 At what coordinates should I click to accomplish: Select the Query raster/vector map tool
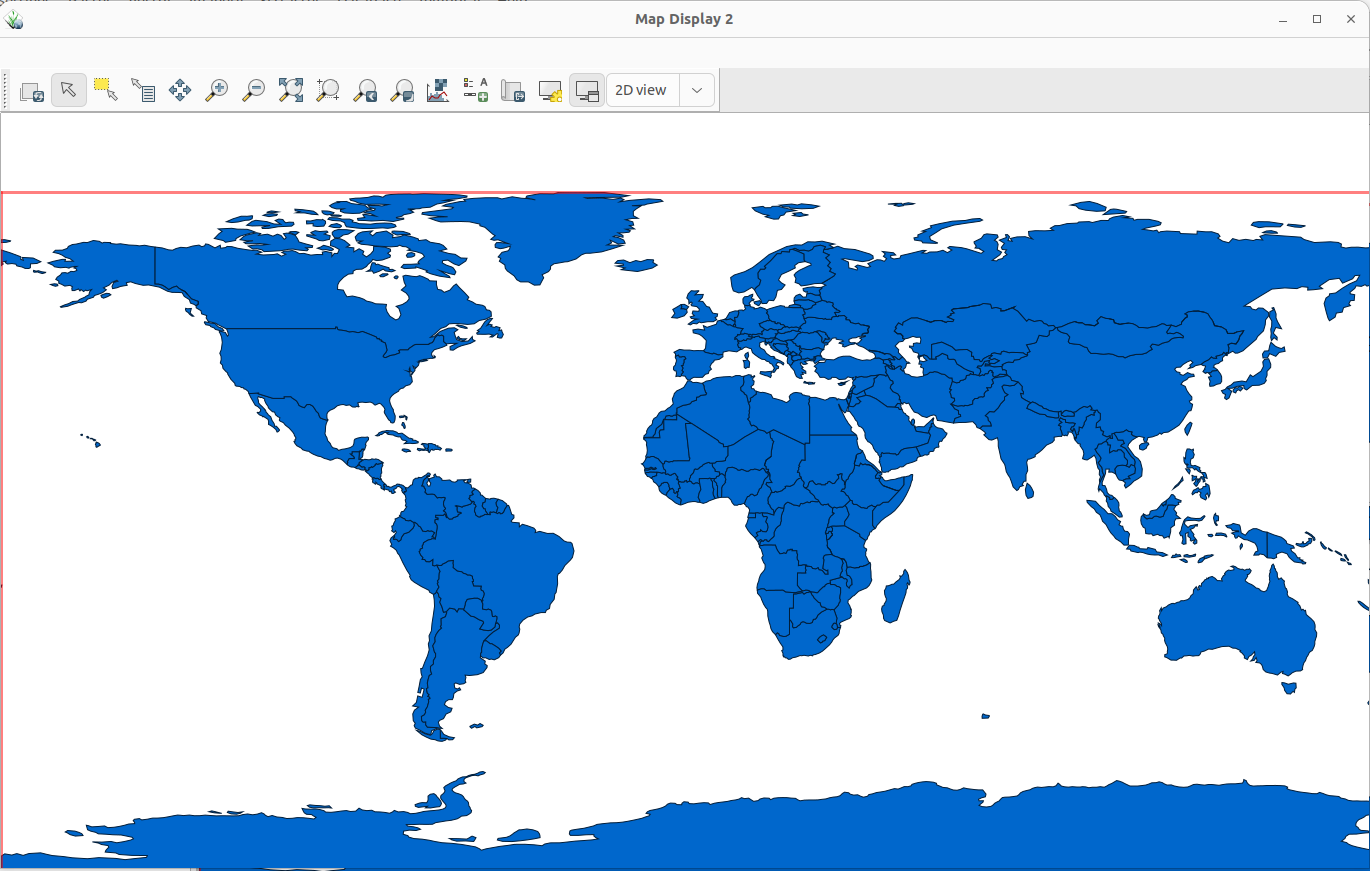pyautogui.click(x=143, y=90)
